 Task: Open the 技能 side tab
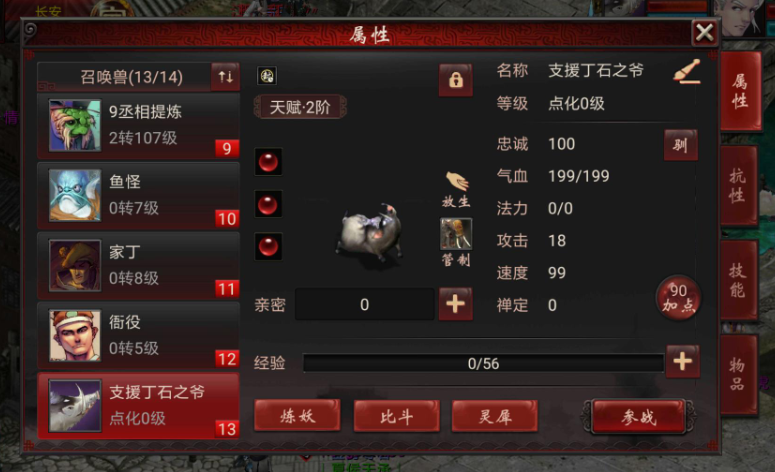[738, 280]
